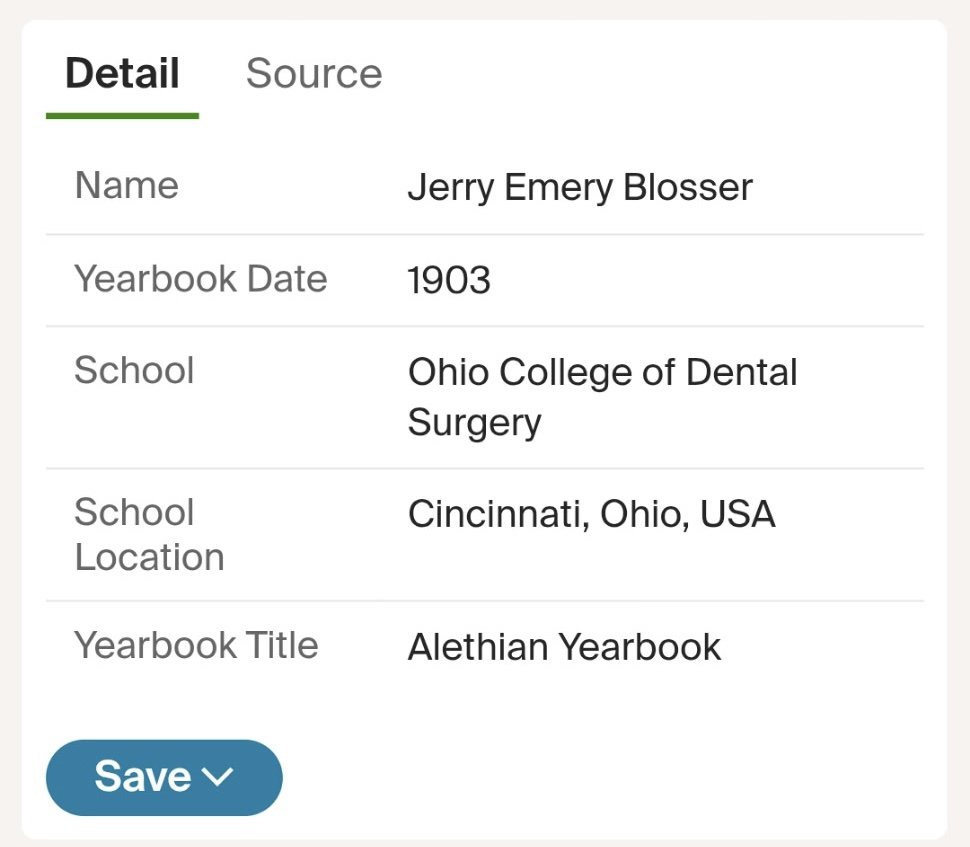Click the word 'Surgery' in School value

coord(474,422)
